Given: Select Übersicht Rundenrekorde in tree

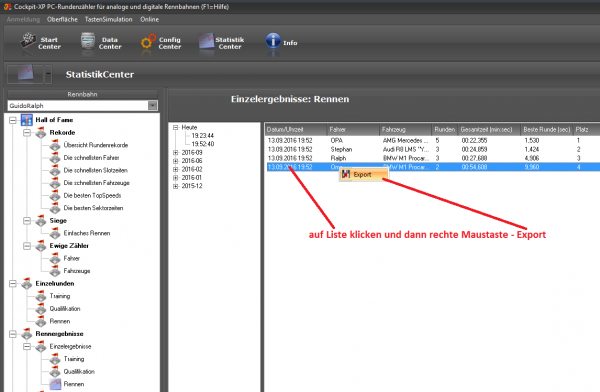Looking at the screenshot, I should point(96,145).
